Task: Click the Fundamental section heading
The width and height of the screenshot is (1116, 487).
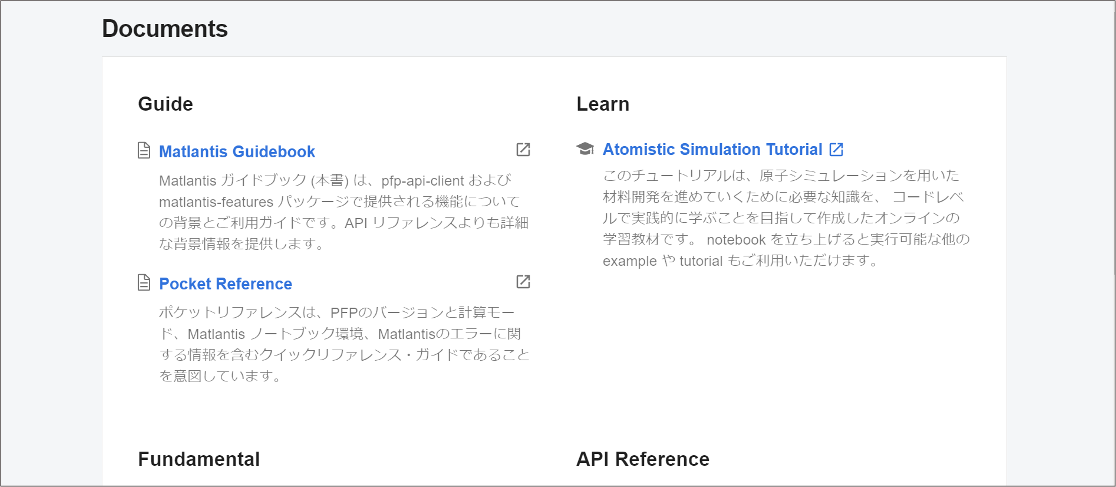Action: tap(199, 459)
